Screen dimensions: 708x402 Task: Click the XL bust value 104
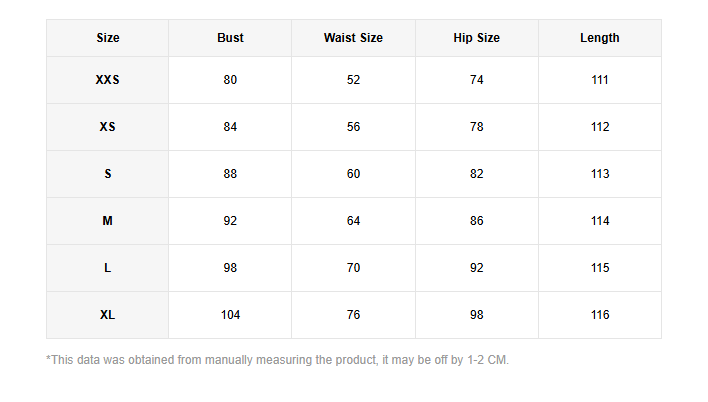click(230, 315)
